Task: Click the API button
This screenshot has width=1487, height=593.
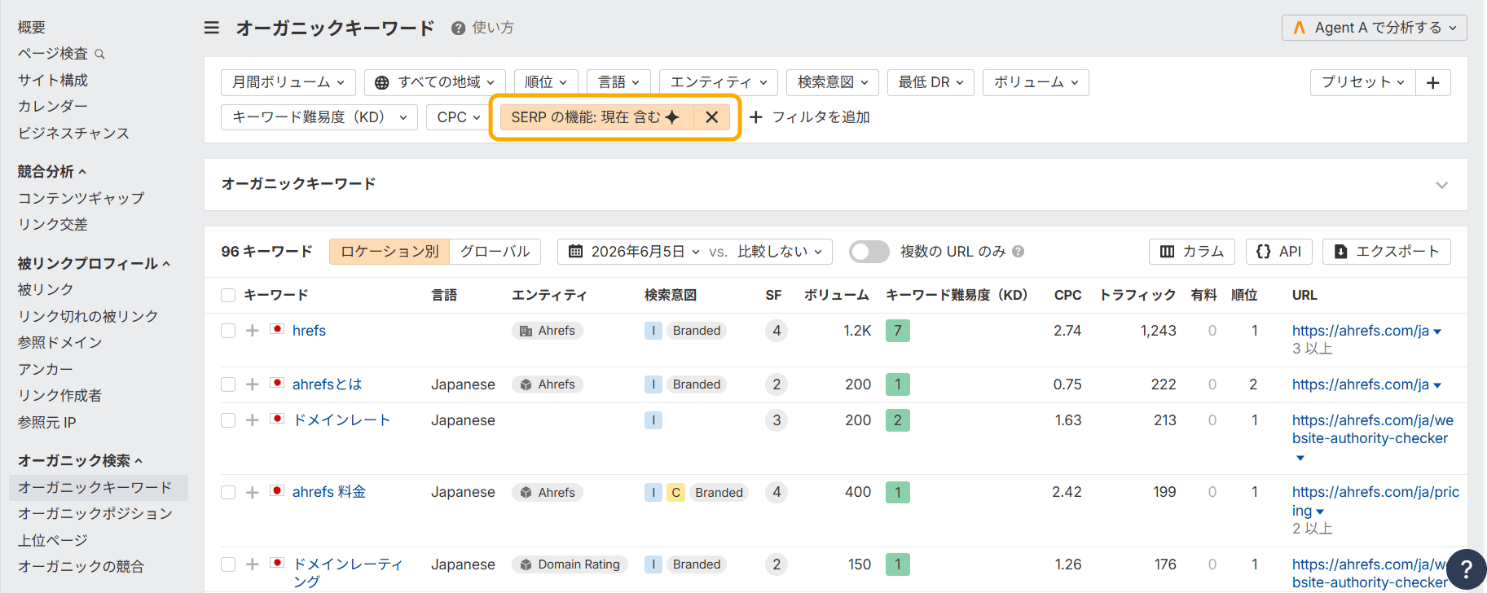Action: coord(1279,251)
